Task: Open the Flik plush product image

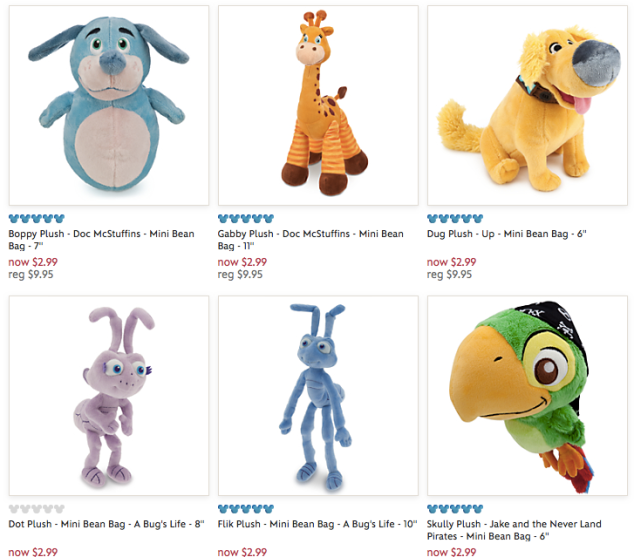Action: 318,395
